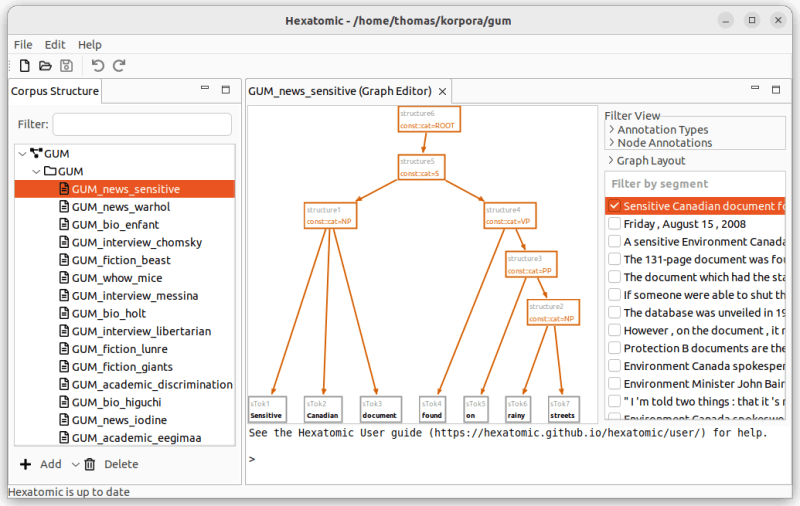Close the GUM_news_sensitive editor tab

click(442, 91)
